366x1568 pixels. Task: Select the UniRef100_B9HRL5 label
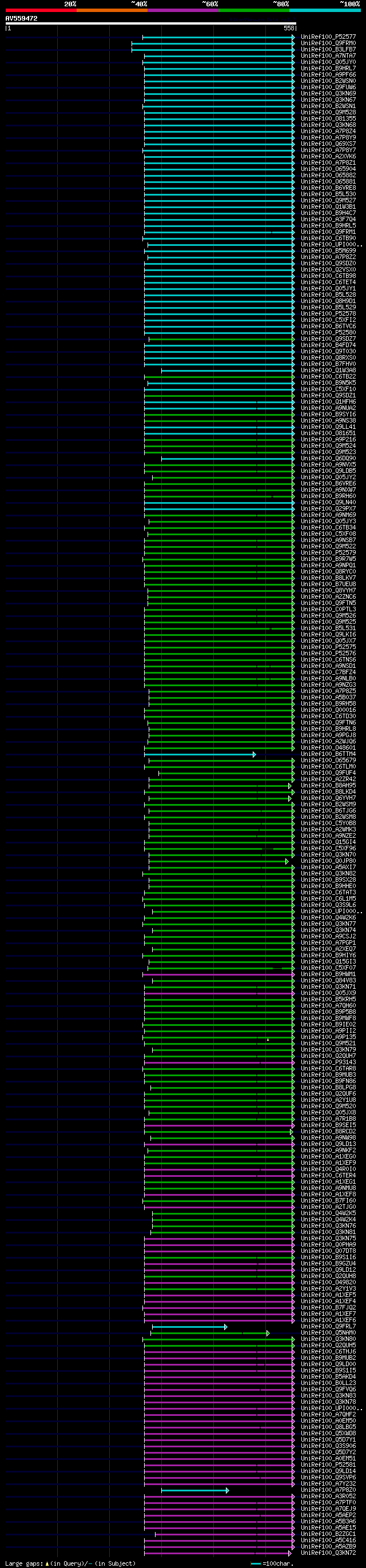pos(328,226)
